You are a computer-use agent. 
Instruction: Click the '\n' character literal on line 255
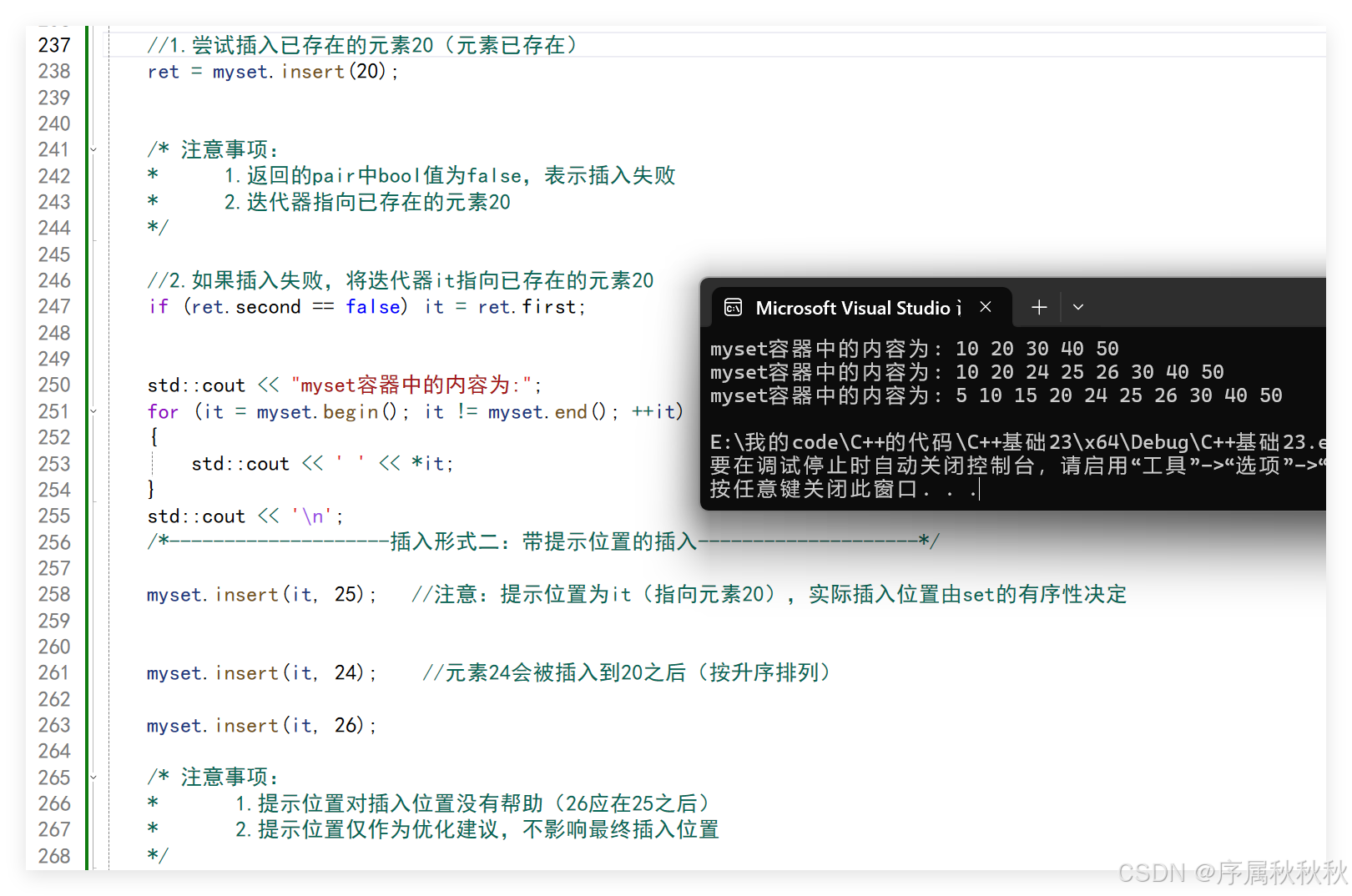click(312, 516)
